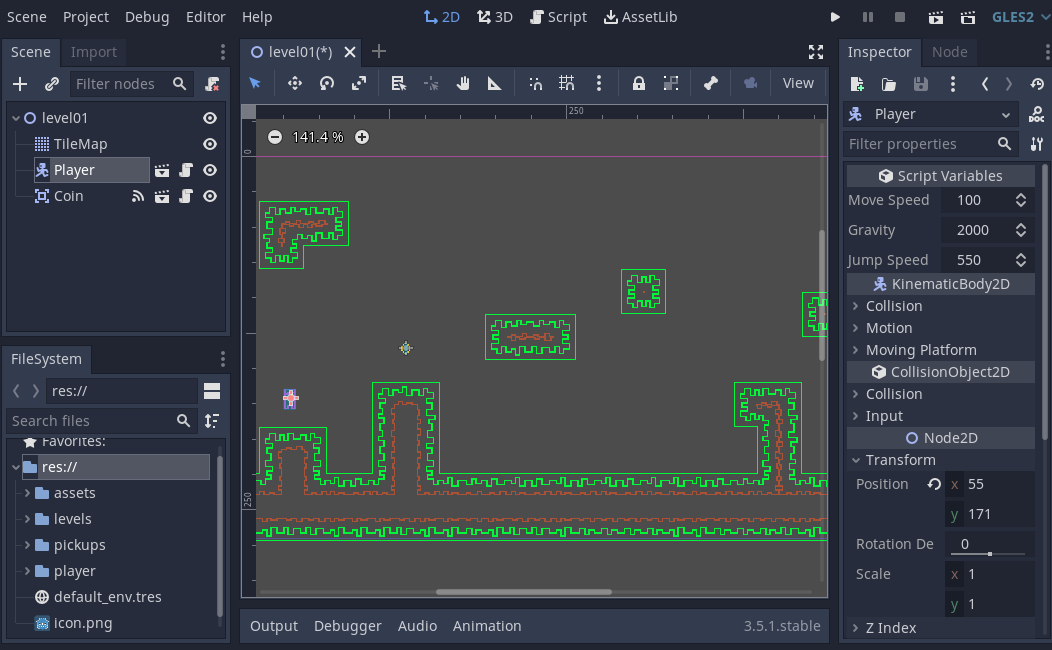
Task: Activate the Pan Mode hand tool
Action: pos(462,83)
